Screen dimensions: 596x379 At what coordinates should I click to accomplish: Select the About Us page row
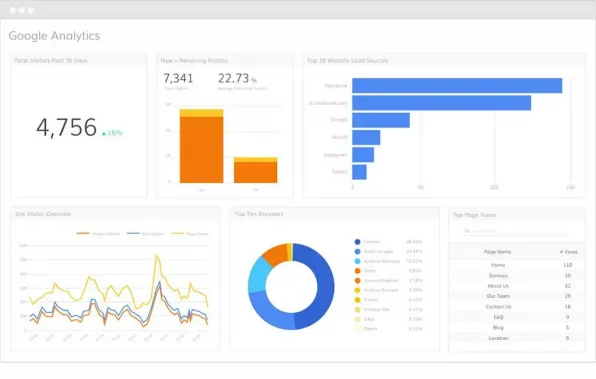coord(517,286)
